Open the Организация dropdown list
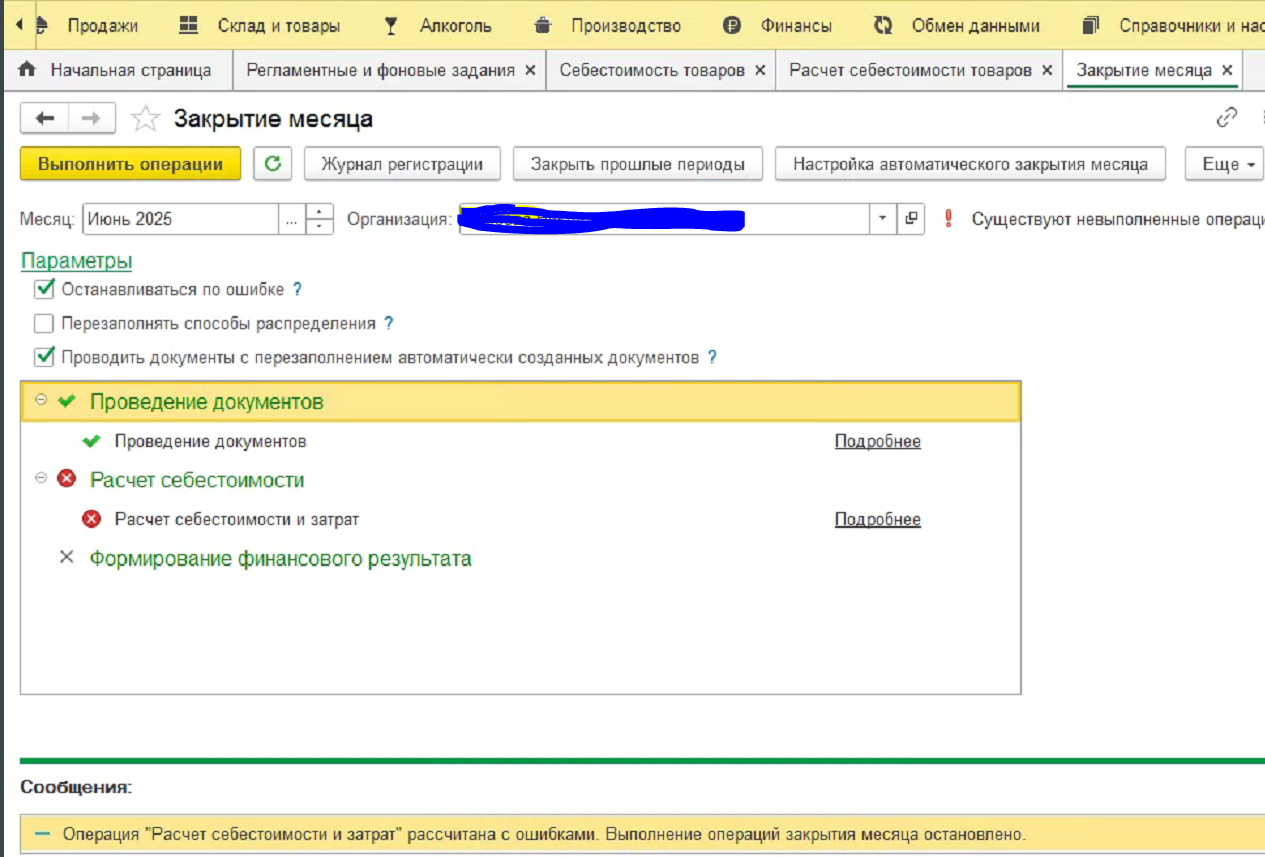The image size is (1265, 857). 883,219
